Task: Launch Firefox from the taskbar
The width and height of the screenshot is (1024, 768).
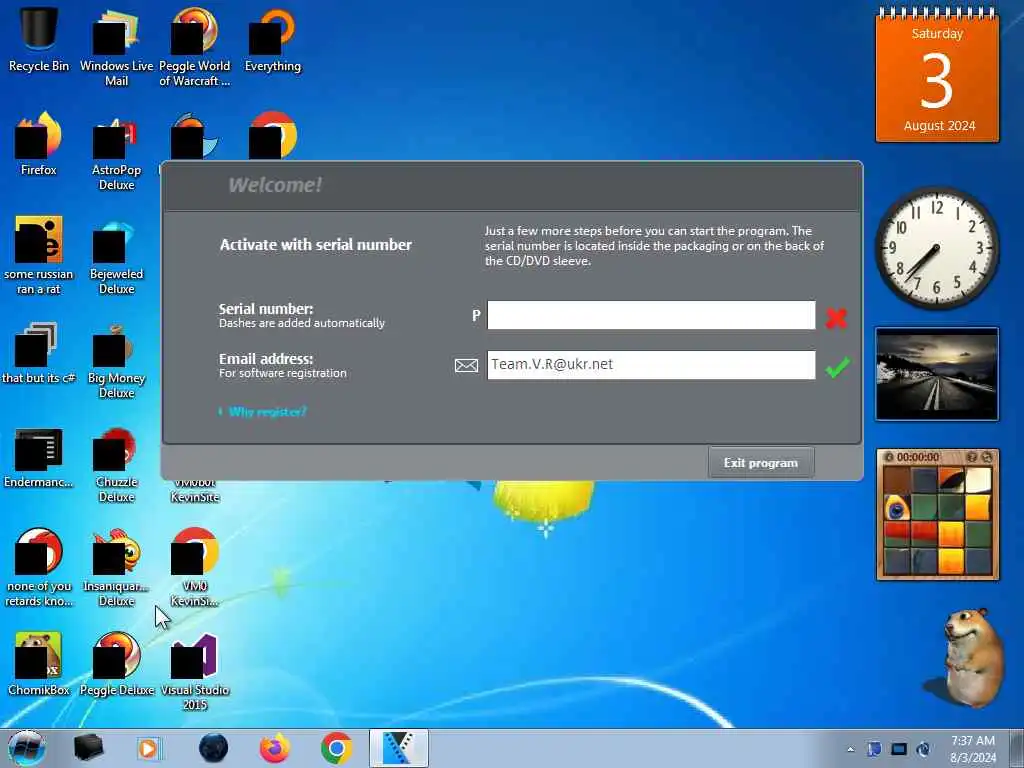Action: coord(275,748)
